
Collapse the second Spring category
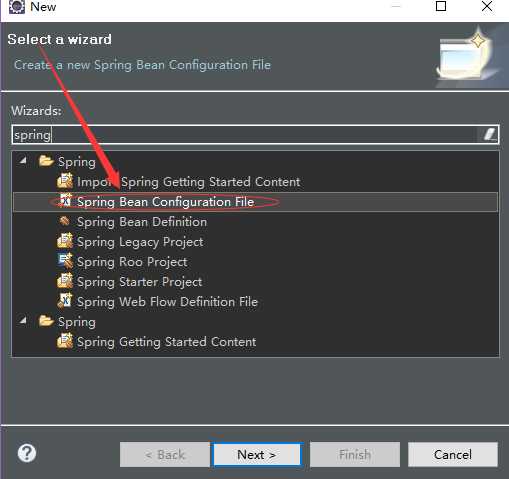[23, 321]
